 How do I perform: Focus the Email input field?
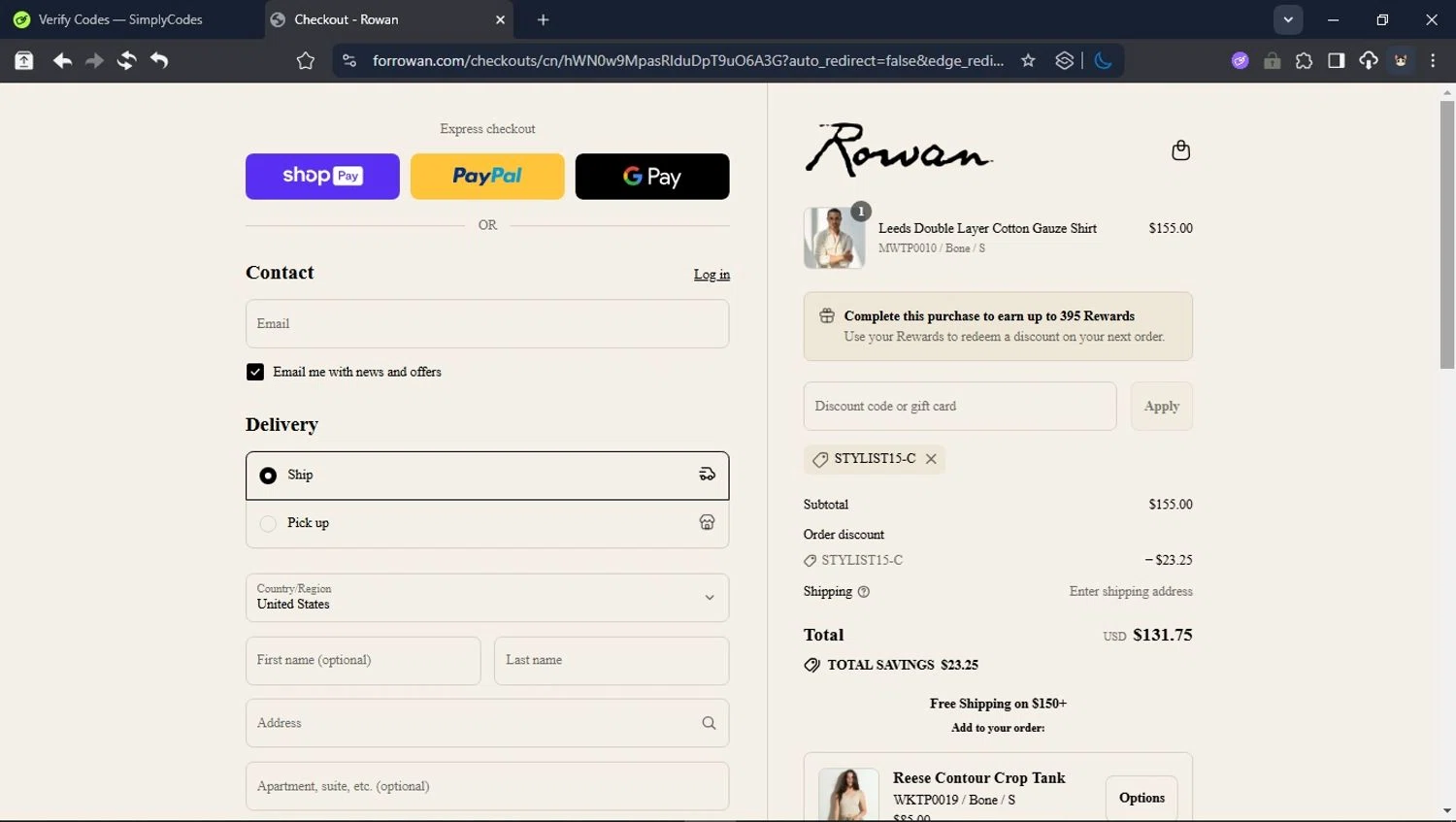[x=487, y=324]
